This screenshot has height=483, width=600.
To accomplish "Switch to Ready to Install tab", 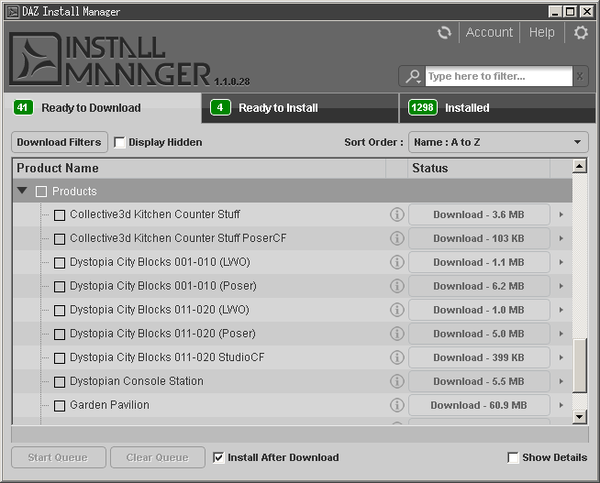I will pos(300,108).
